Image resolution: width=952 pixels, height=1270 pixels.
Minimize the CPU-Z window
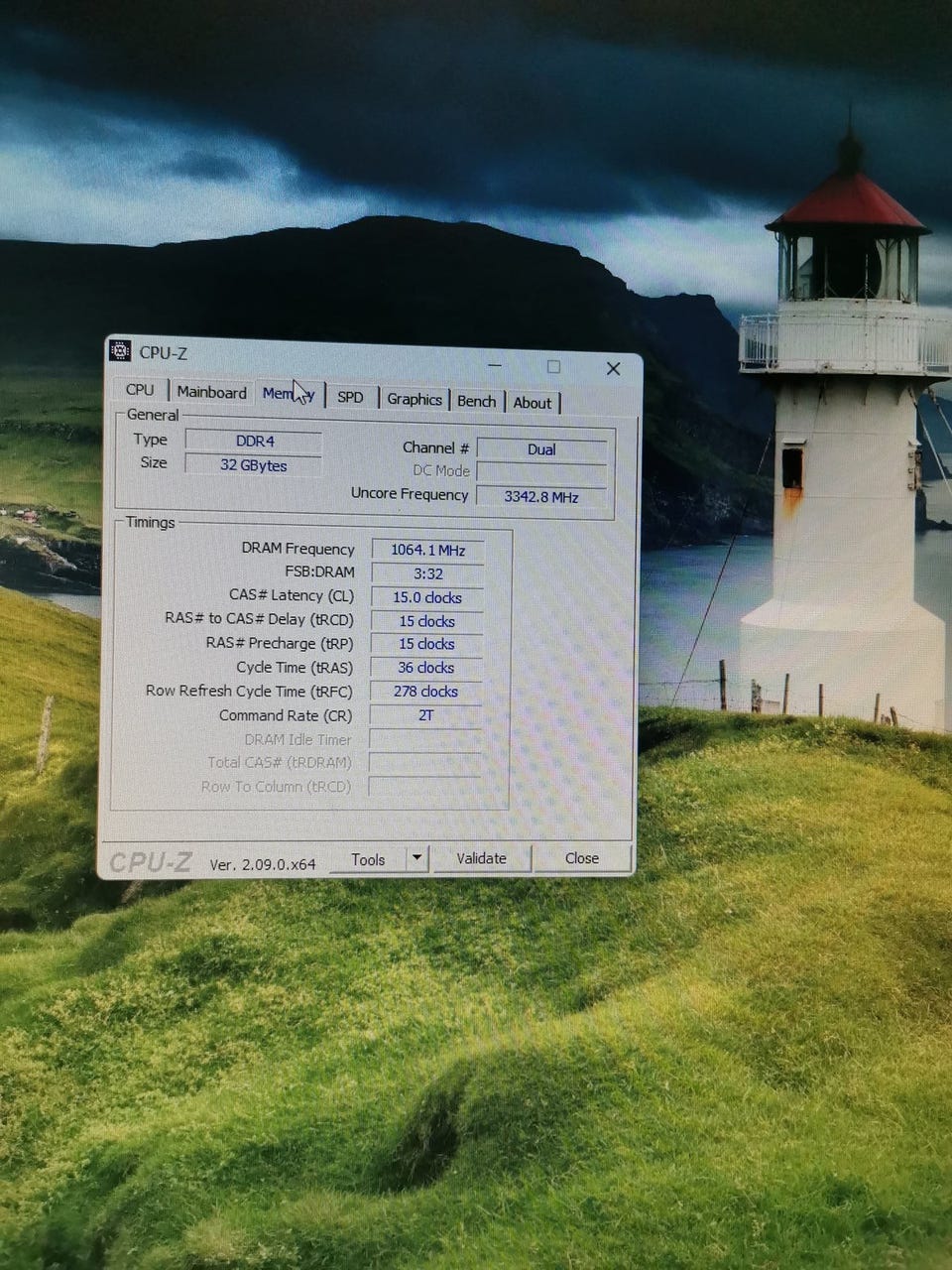tap(493, 367)
